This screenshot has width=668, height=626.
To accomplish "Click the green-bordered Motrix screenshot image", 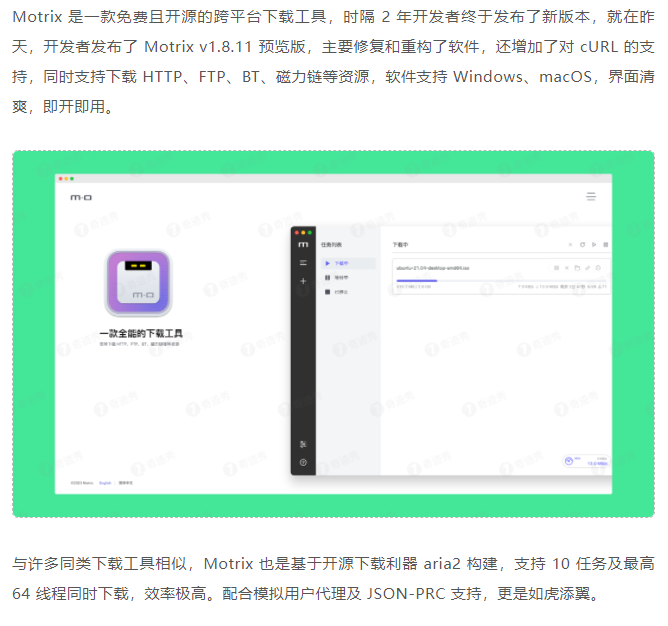I will click(334, 334).
